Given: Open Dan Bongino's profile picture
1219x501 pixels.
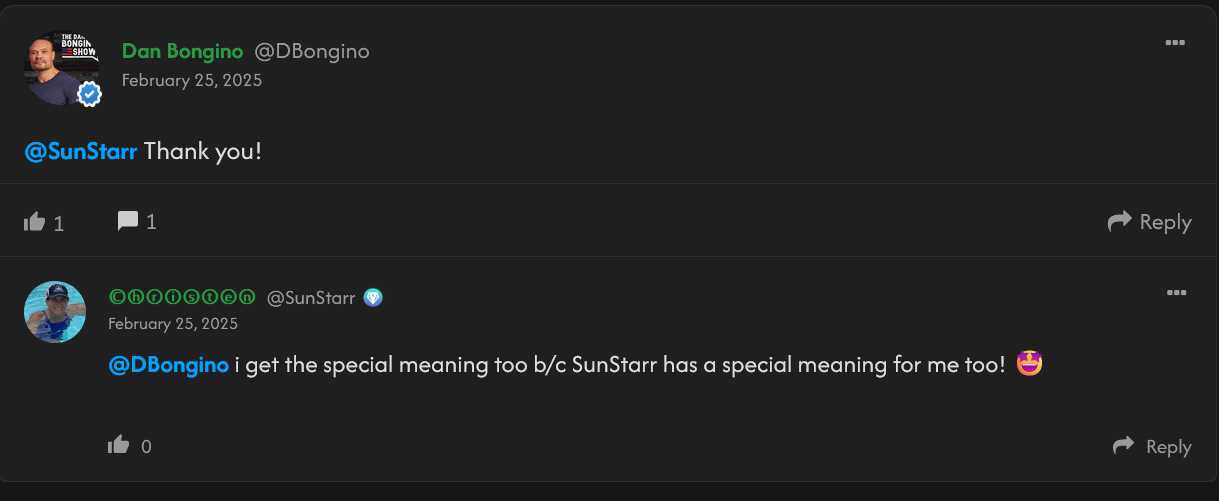Looking at the screenshot, I should pos(57,70).
